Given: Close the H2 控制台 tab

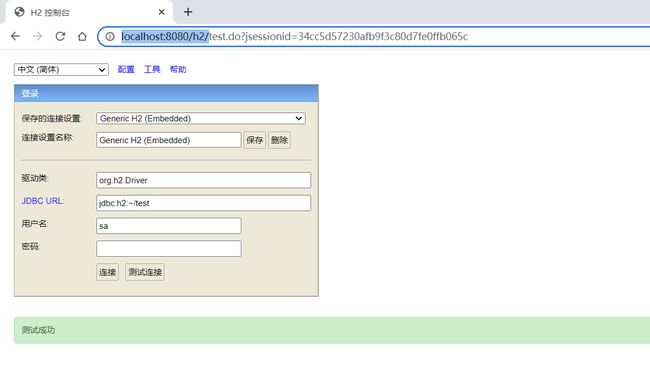Looking at the screenshot, I should pyautogui.click(x=162, y=12).
